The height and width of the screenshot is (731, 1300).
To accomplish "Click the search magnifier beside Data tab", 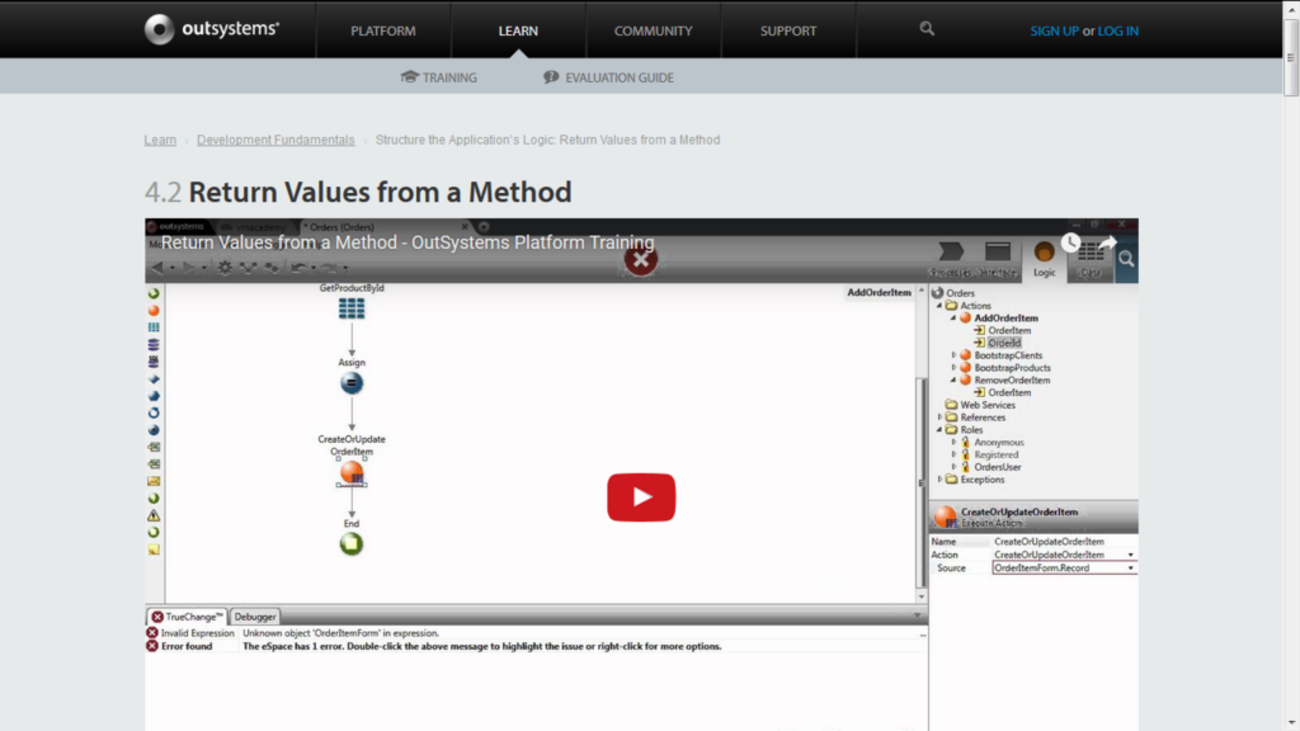I will [1126, 259].
